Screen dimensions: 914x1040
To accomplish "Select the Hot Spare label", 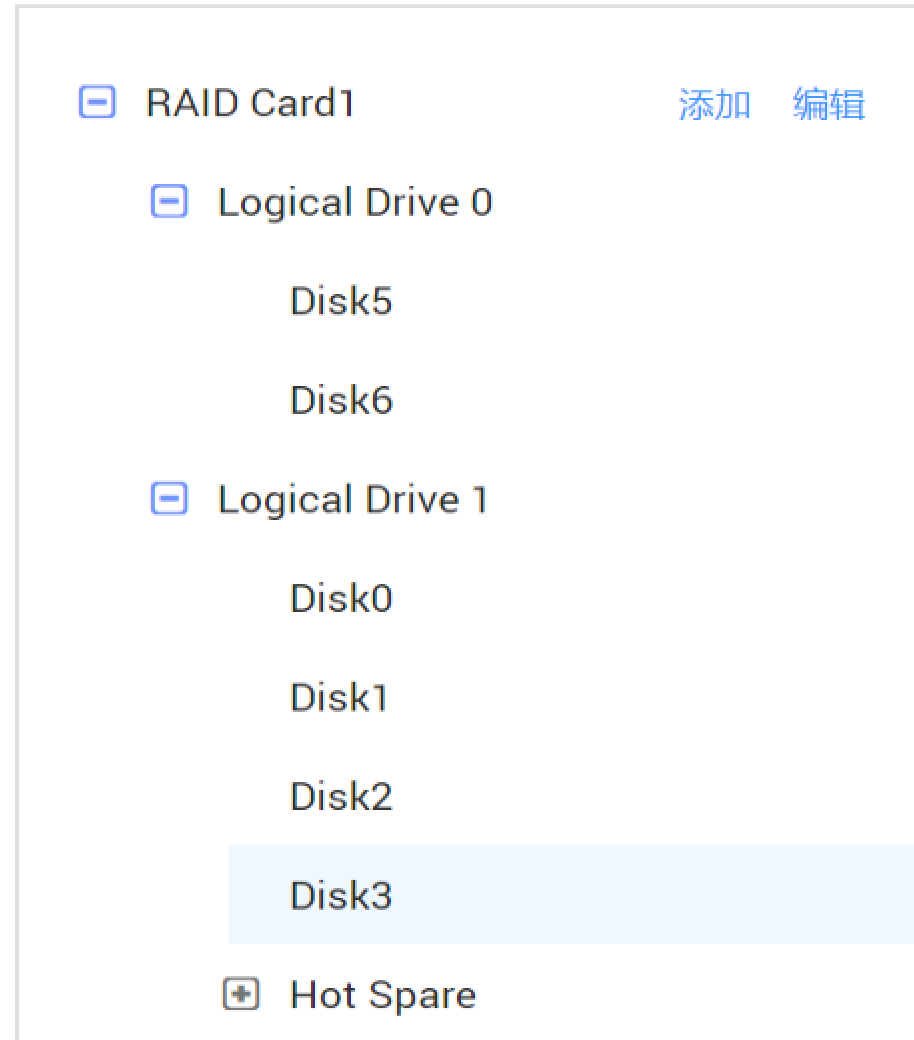I will 383,995.
